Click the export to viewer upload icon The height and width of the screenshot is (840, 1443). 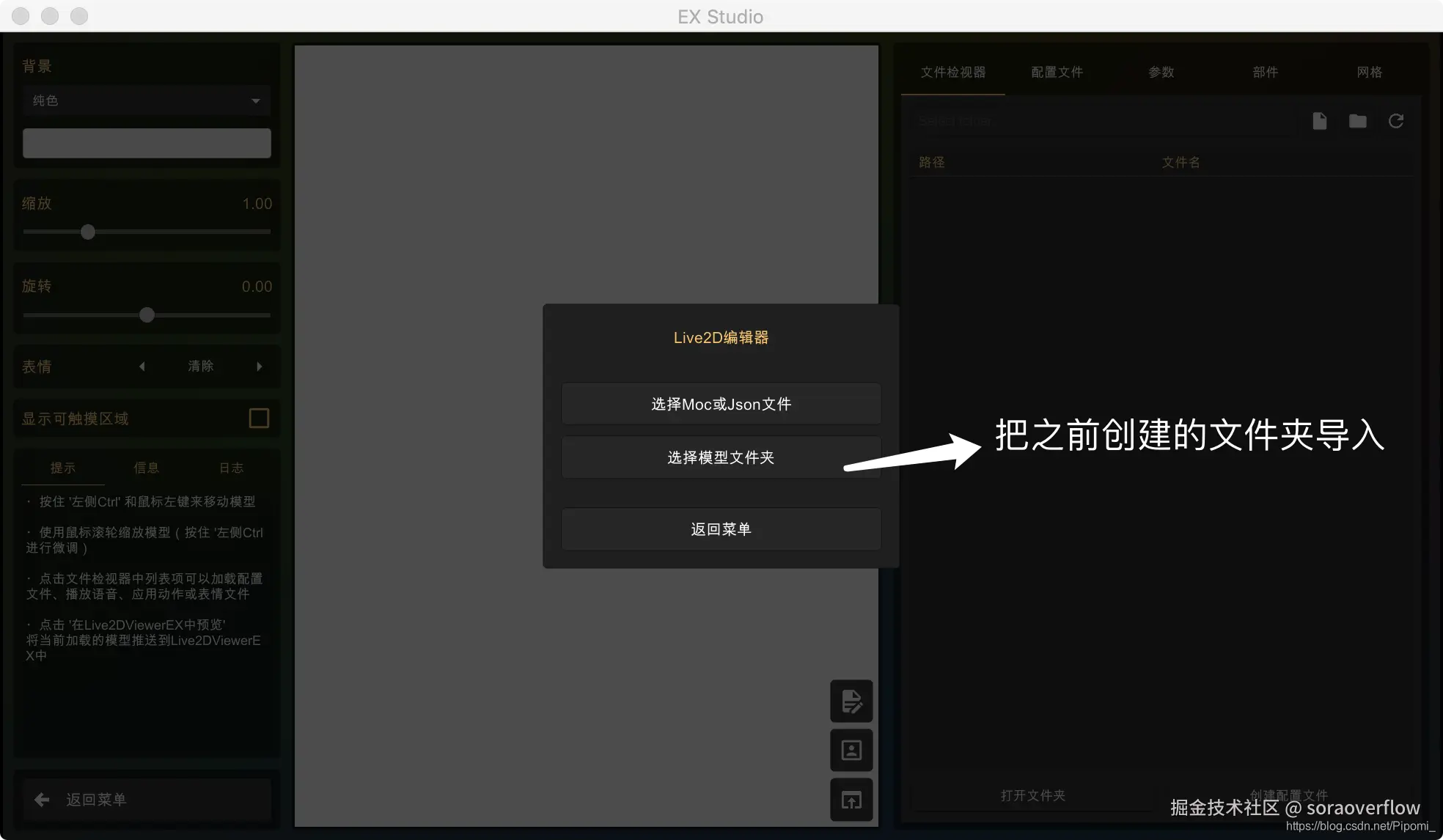pyautogui.click(x=851, y=799)
